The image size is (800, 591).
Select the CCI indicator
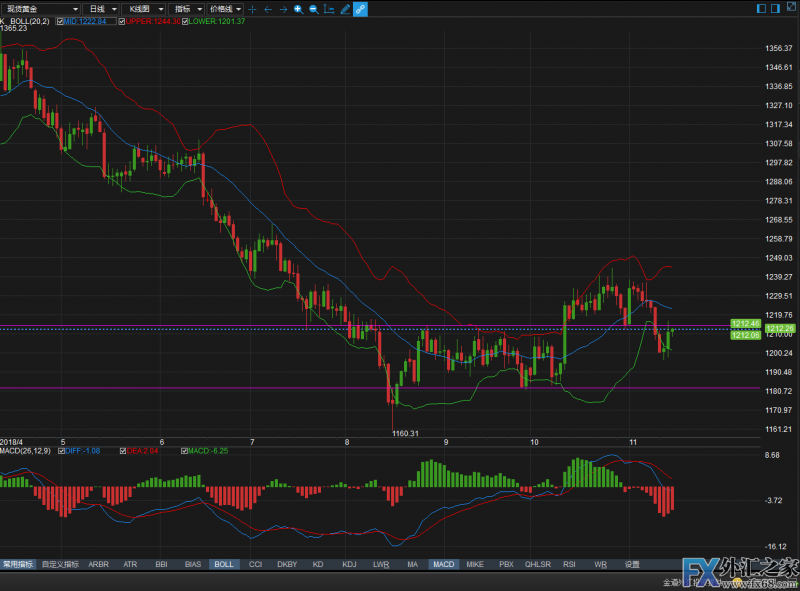click(x=255, y=564)
